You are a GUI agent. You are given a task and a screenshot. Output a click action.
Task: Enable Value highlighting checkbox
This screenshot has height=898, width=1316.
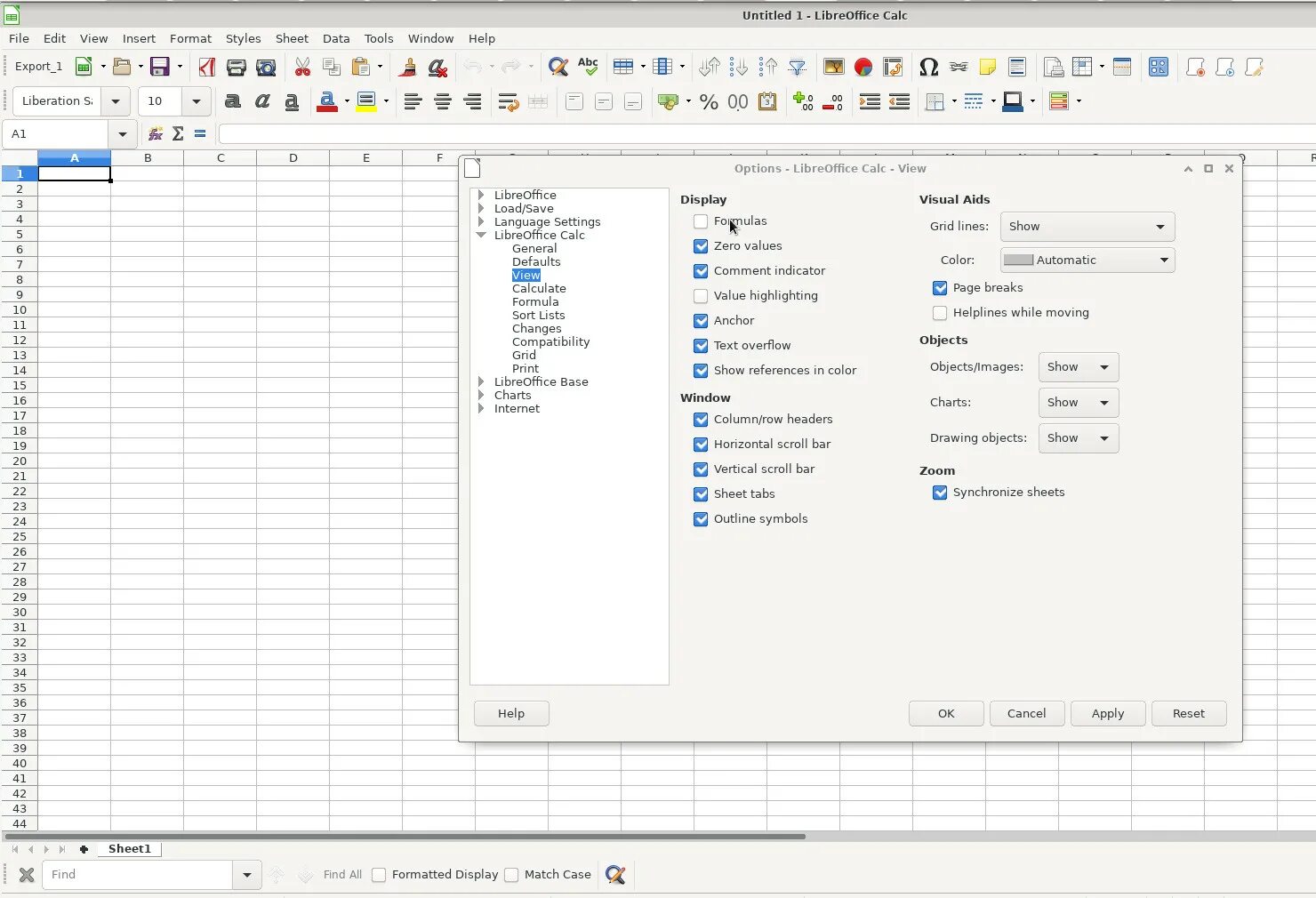[x=701, y=296]
